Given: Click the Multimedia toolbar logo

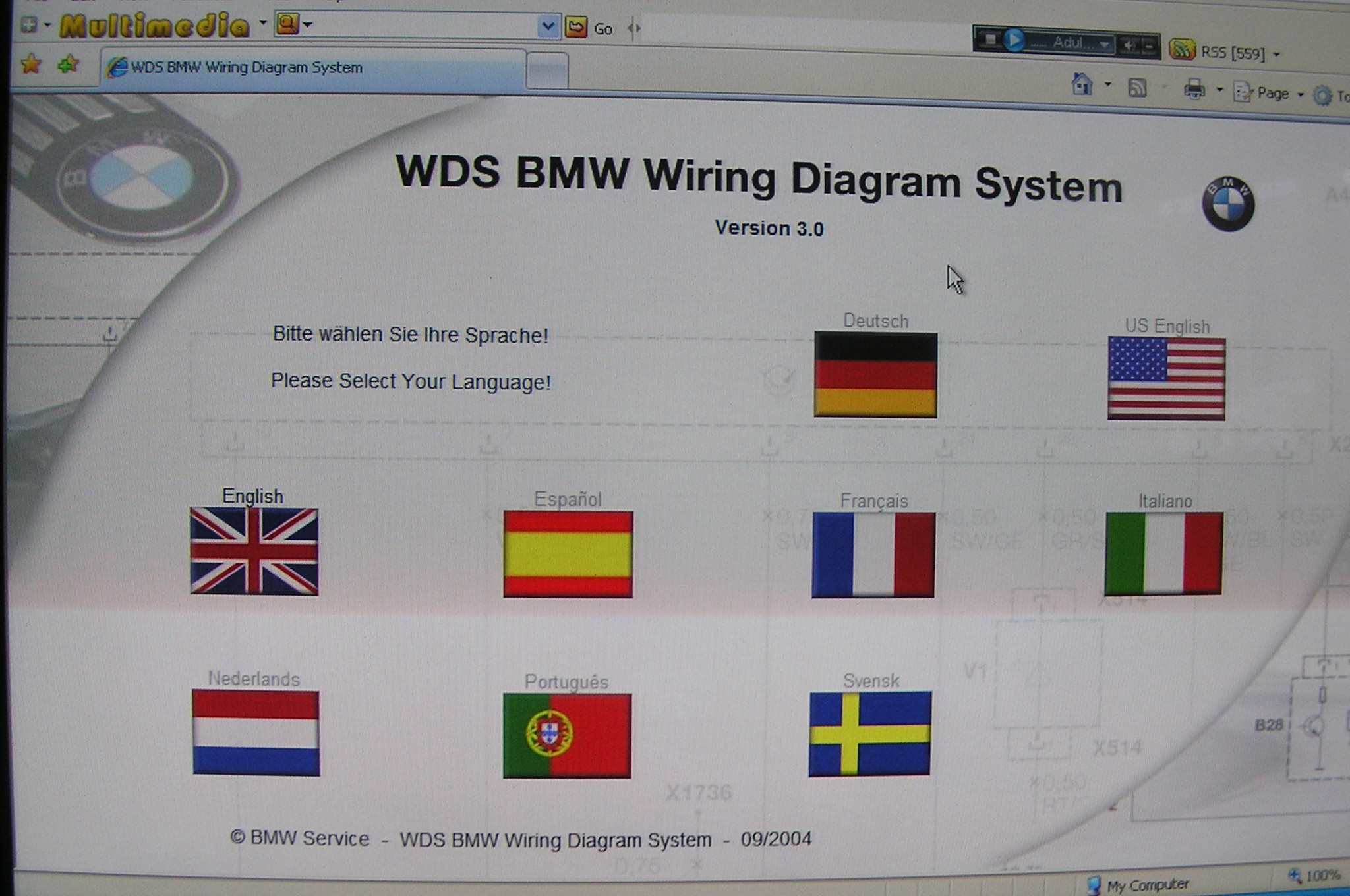Looking at the screenshot, I should 155,26.
